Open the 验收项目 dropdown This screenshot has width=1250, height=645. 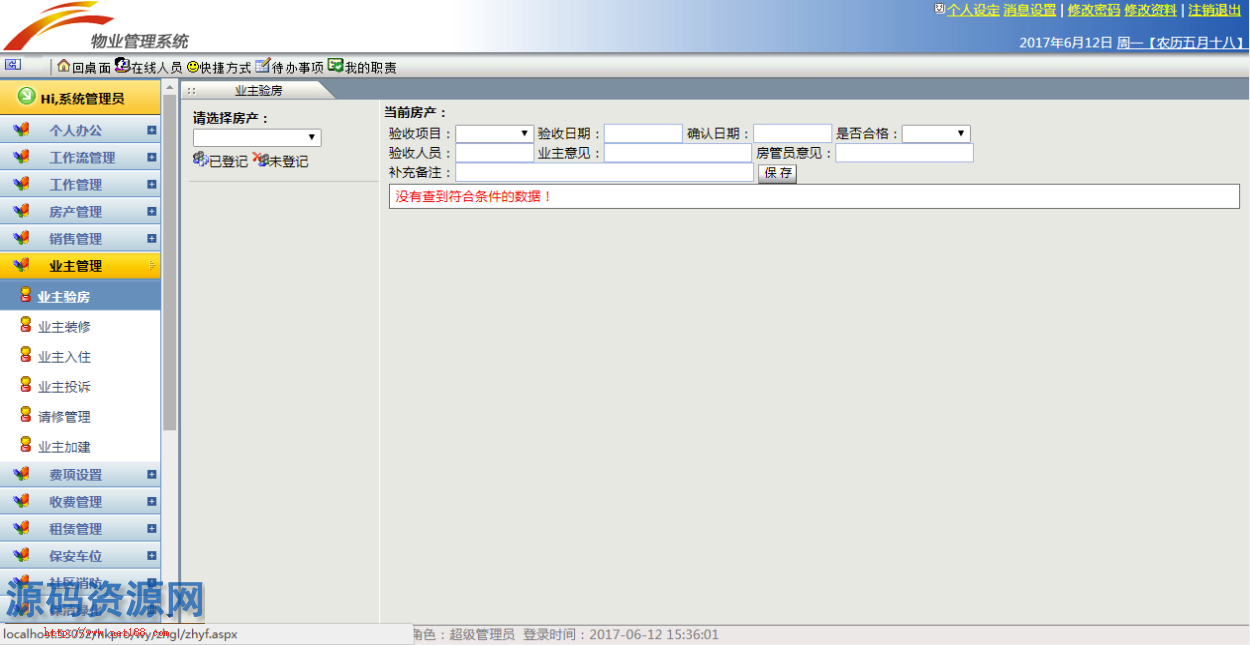[494, 134]
